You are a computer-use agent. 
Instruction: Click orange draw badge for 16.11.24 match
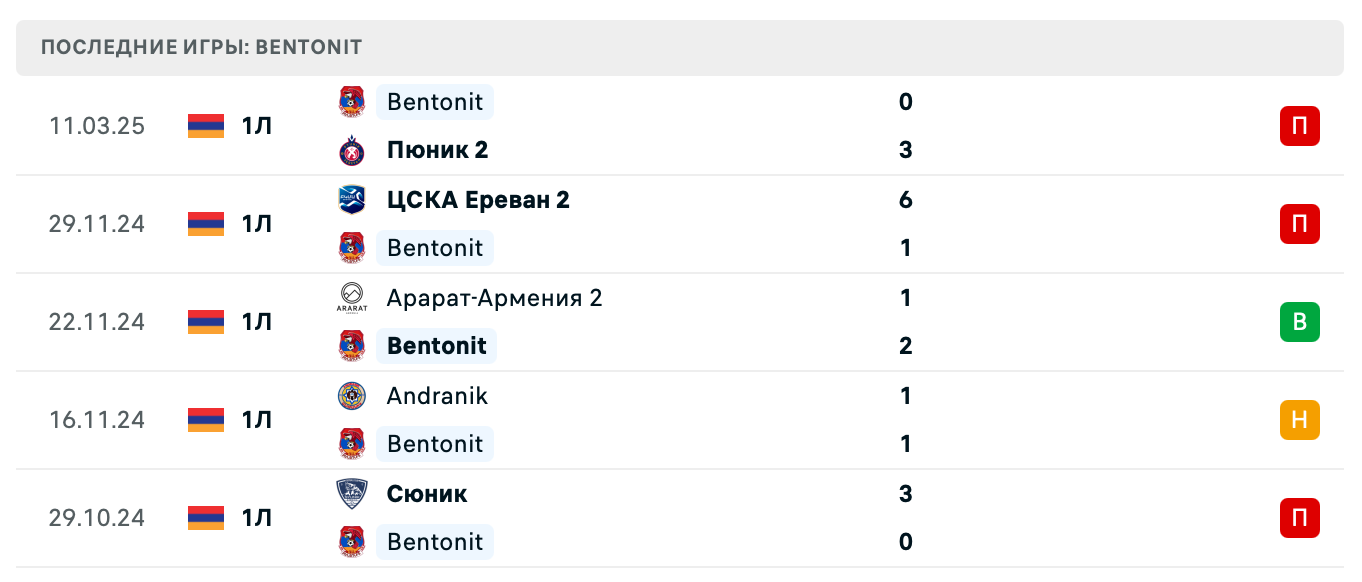coord(1299,420)
